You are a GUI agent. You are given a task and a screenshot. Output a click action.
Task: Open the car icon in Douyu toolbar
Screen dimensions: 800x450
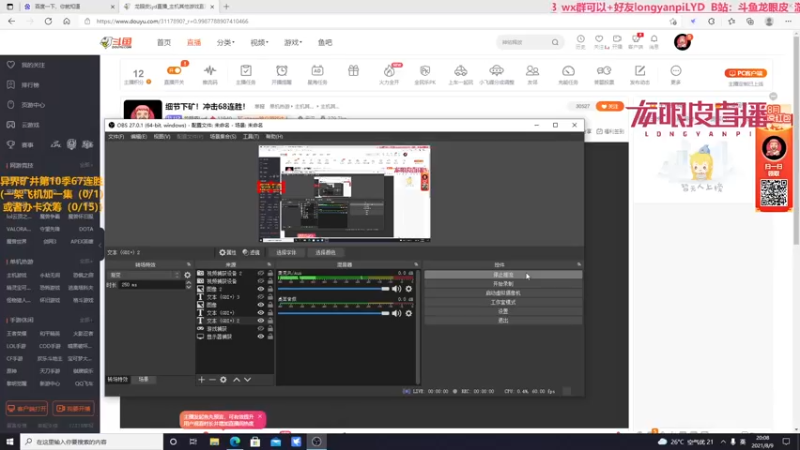[461, 71]
